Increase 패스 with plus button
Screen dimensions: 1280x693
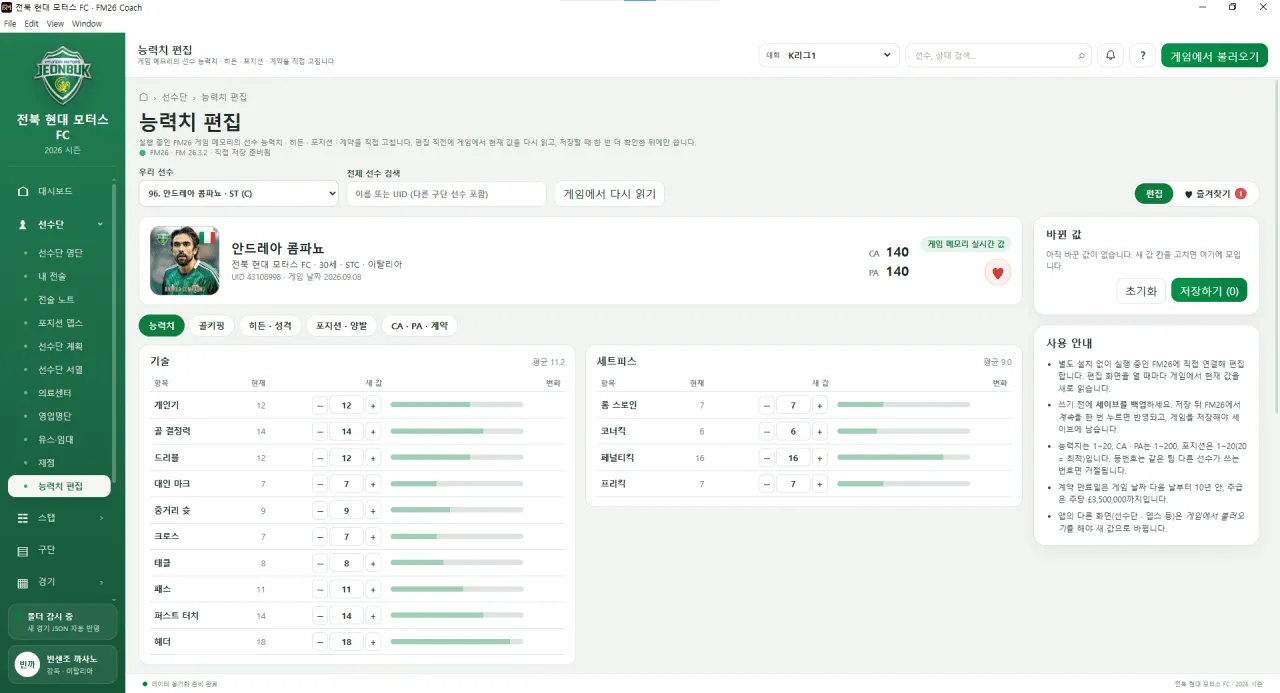(373, 589)
